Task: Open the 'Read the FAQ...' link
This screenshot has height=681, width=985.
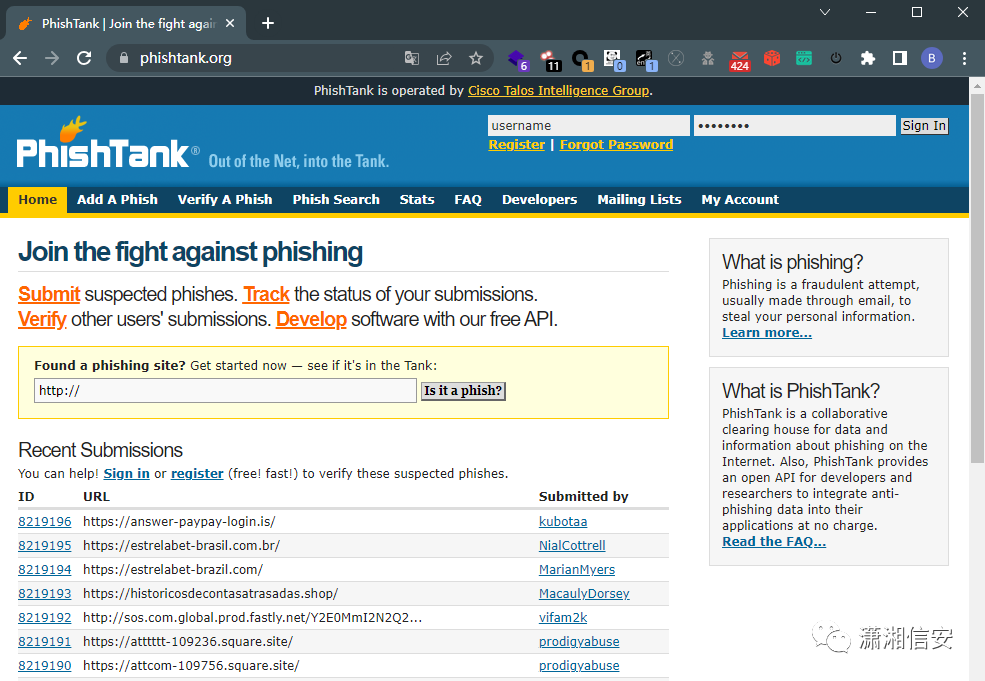Action: pos(774,542)
